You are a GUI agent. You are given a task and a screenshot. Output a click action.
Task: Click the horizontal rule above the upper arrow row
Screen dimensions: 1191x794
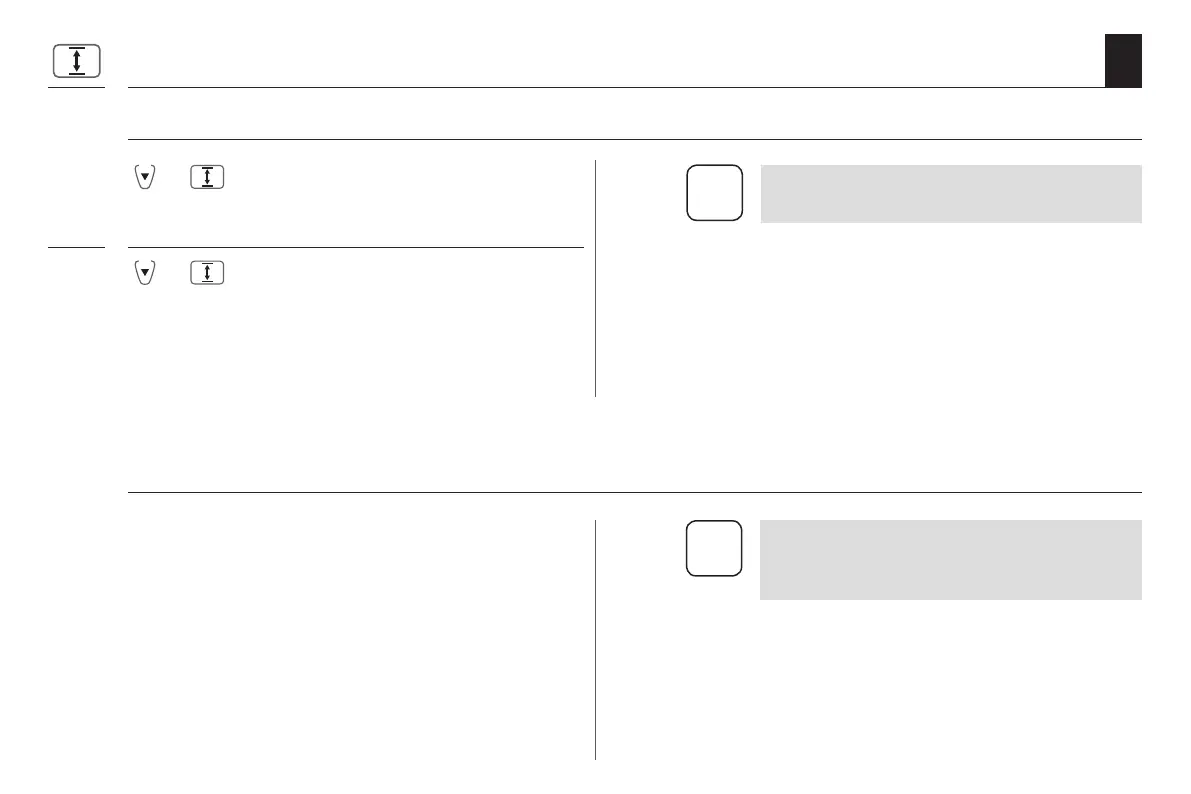pyautogui.click(x=635, y=139)
